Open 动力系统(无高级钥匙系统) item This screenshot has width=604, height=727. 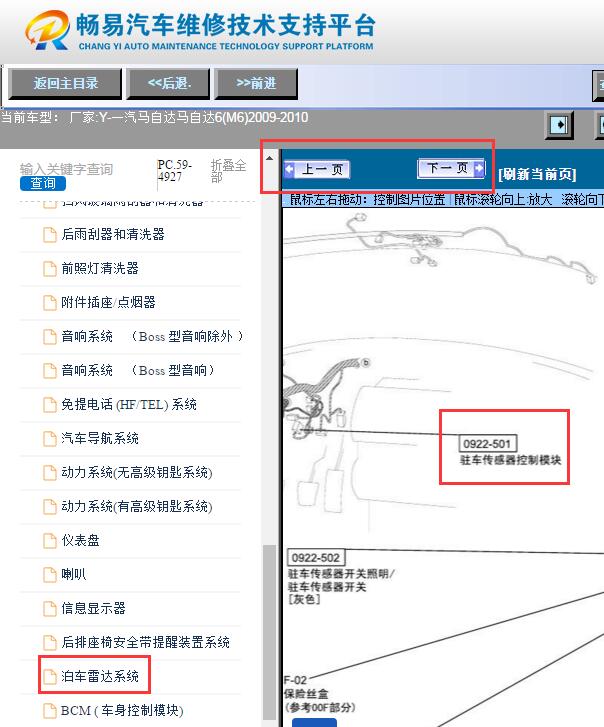(137, 472)
